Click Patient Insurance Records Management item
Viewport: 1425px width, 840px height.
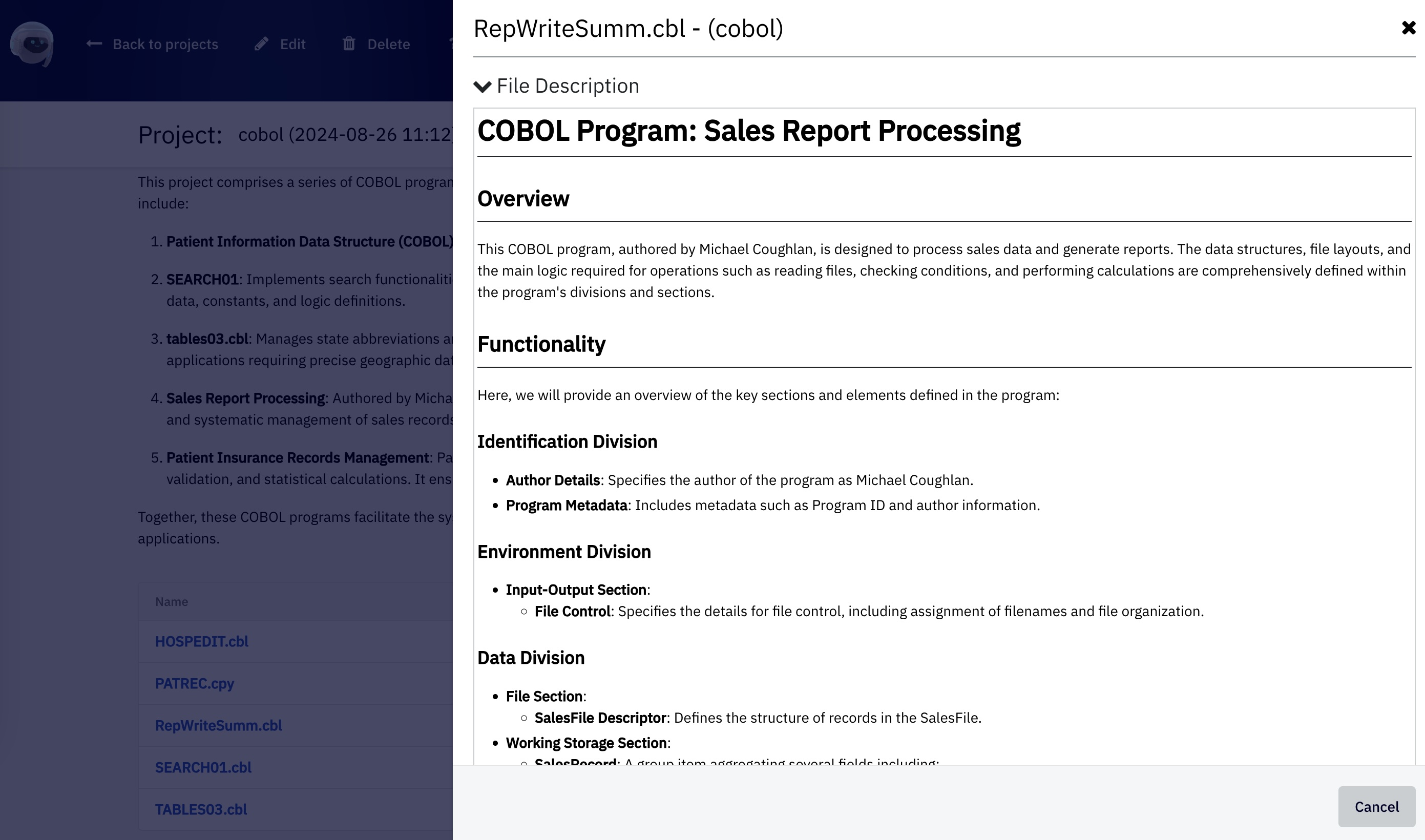309,468
